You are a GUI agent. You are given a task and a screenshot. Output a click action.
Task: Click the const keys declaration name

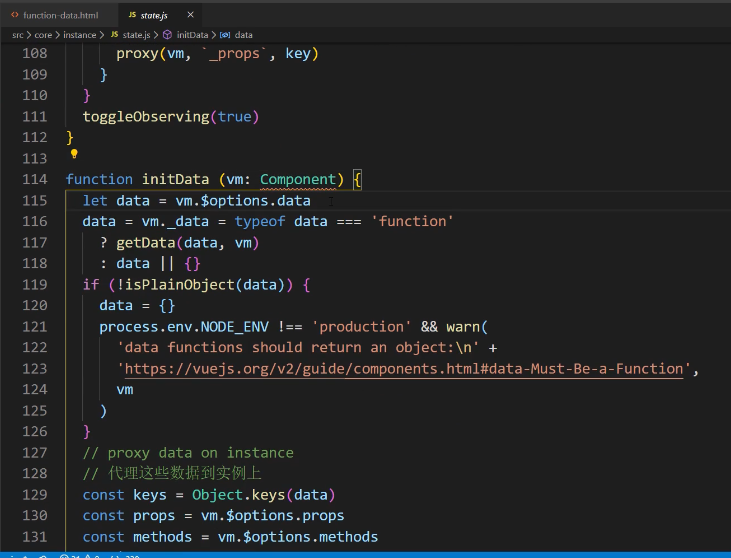pos(150,495)
